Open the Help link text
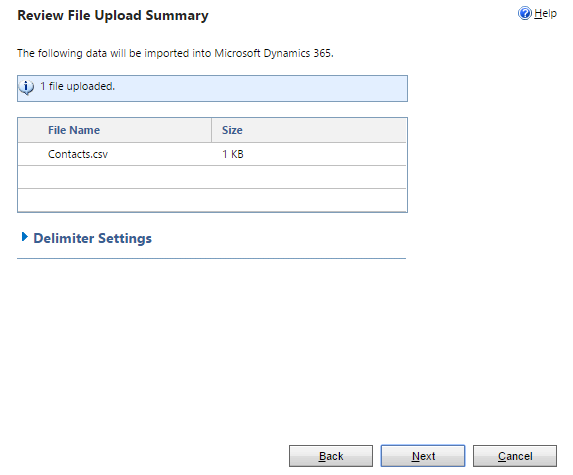The height and width of the screenshot is (475, 573). pyautogui.click(x=545, y=14)
